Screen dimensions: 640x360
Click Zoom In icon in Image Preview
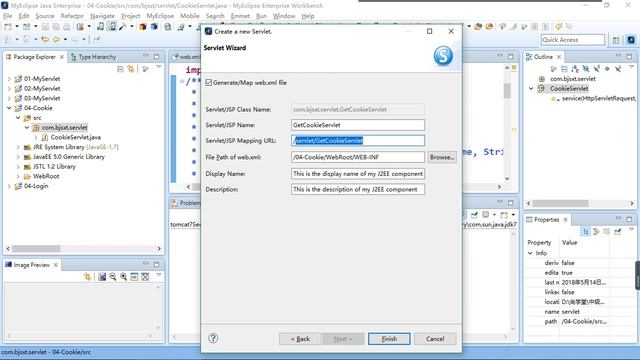123,277
